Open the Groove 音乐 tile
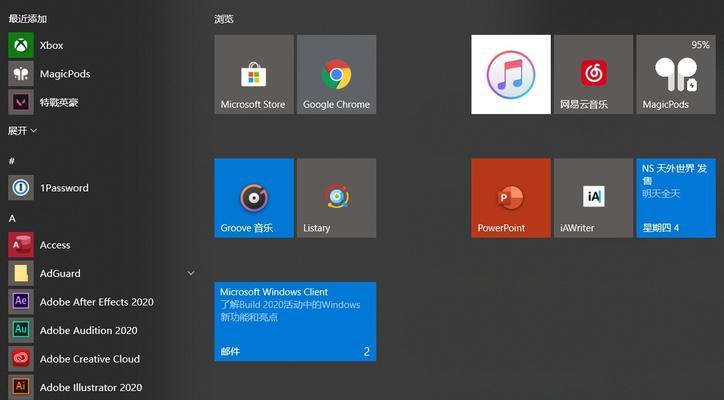This screenshot has height=400, width=724. tap(254, 198)
